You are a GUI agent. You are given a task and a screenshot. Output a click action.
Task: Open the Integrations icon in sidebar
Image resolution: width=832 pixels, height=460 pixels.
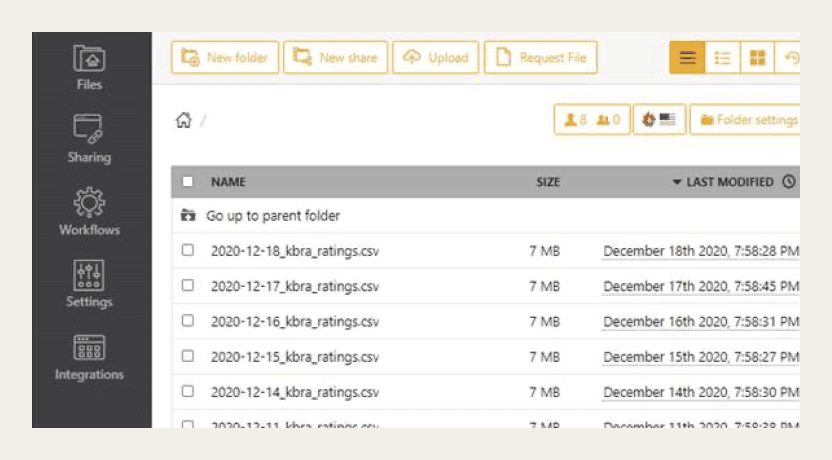(x=89, y=348)
